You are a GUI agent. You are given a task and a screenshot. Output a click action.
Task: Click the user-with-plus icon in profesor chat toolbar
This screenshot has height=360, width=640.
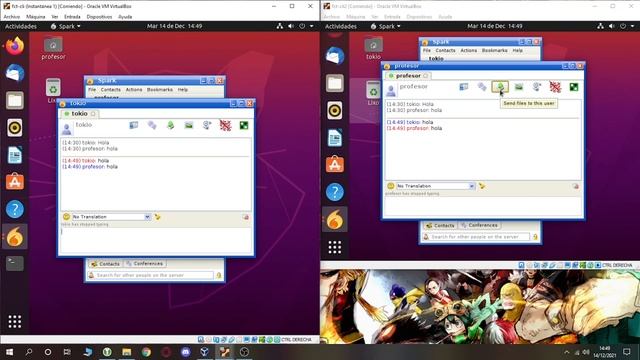click(537, 87)
